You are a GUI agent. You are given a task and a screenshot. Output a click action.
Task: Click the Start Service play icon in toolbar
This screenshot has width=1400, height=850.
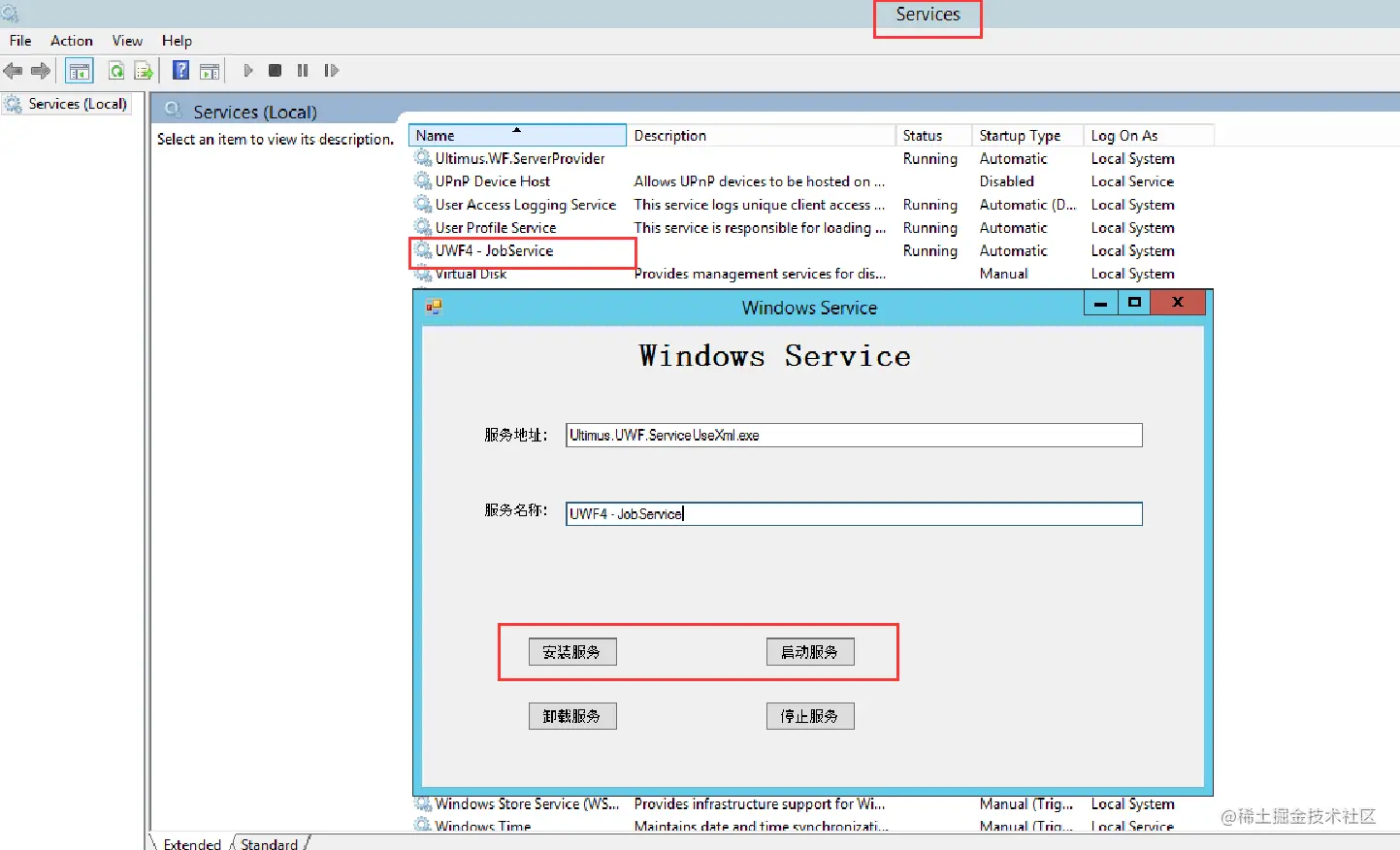point(248,71)
